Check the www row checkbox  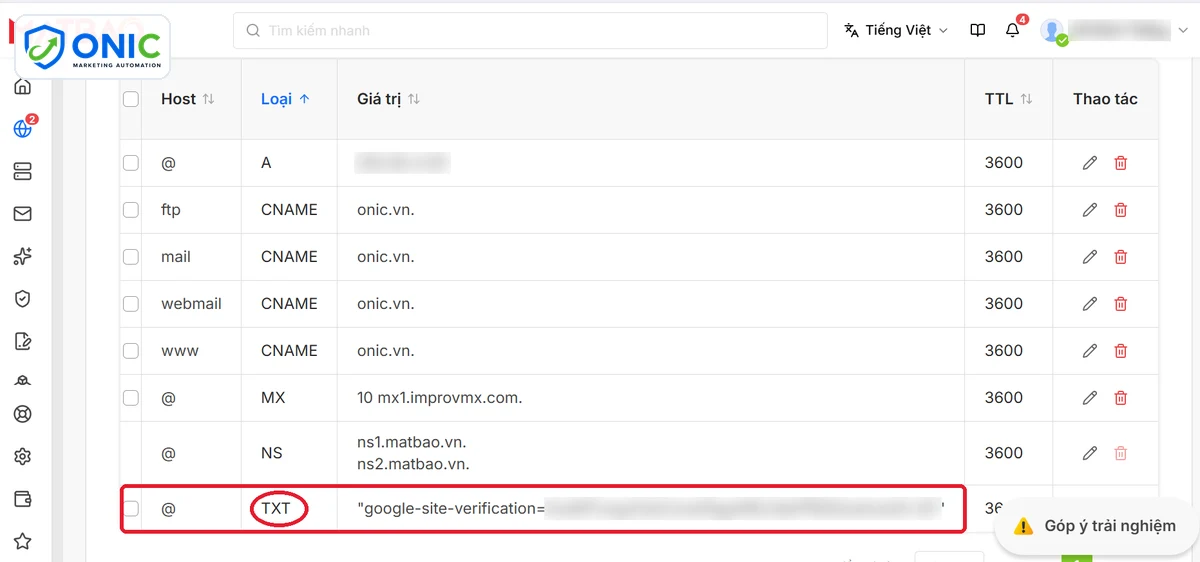pos(131,351)
